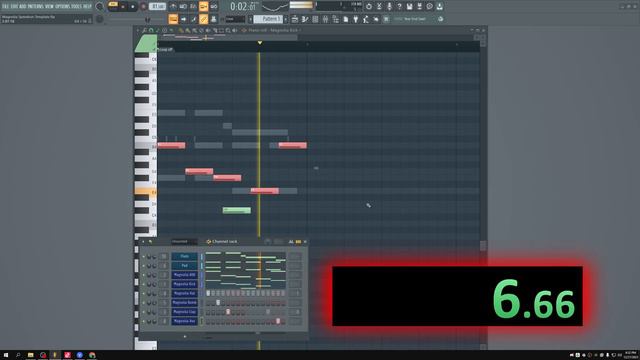
Task: Render the project as audio file icon
Action: point(419,7)
